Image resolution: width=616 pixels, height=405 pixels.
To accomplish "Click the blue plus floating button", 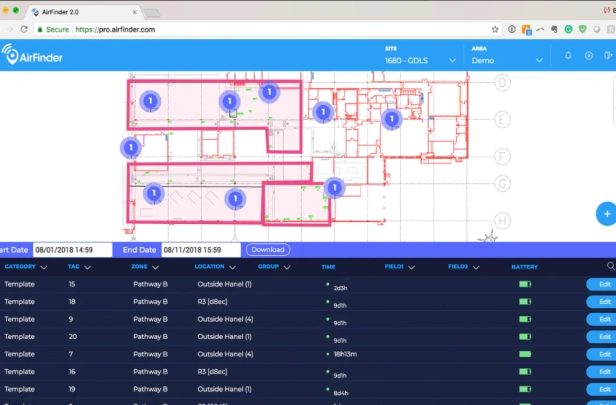I will click(607, 214).
